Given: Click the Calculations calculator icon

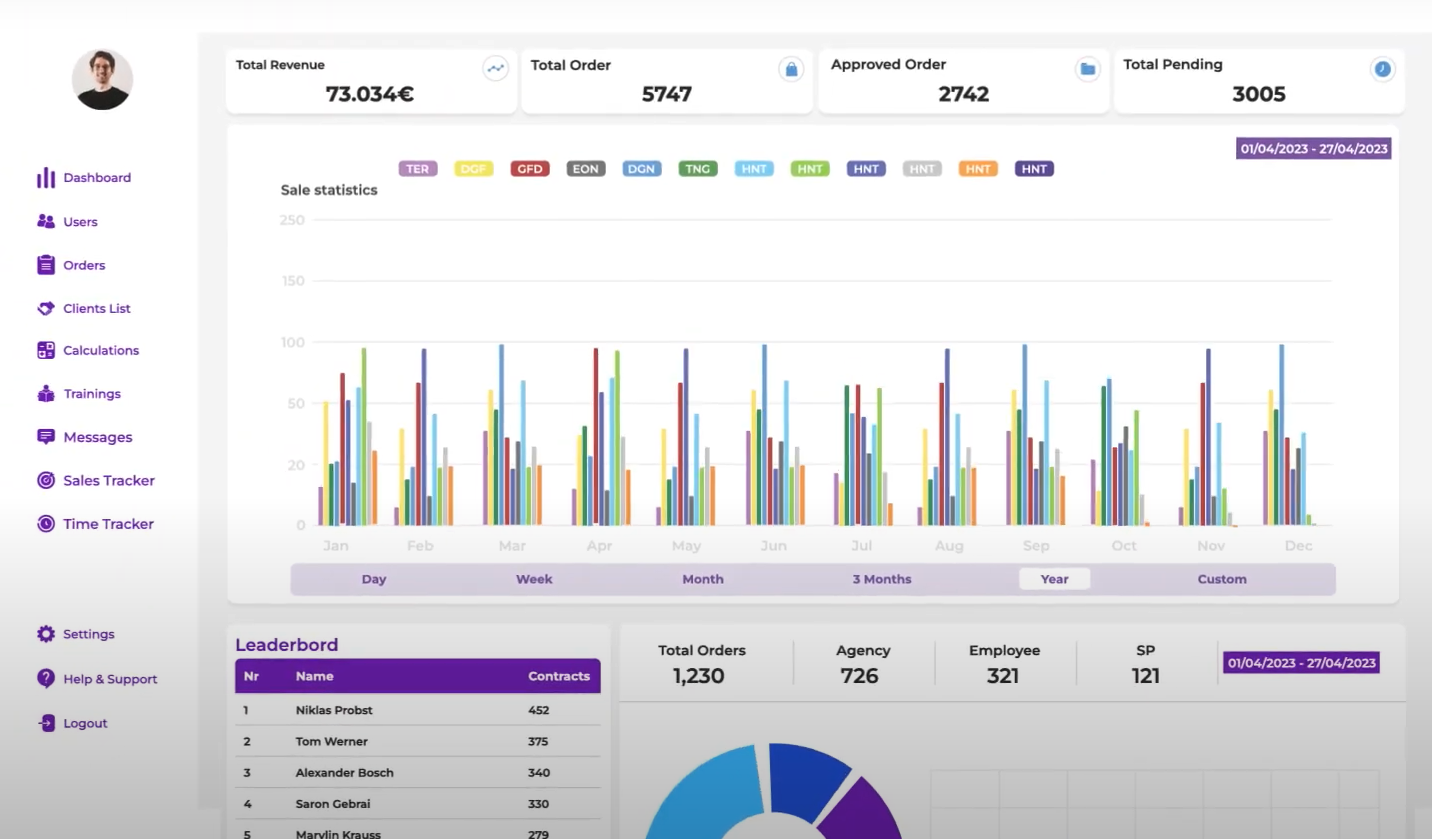Looking at the screenshot, I should tap(46, 351).
